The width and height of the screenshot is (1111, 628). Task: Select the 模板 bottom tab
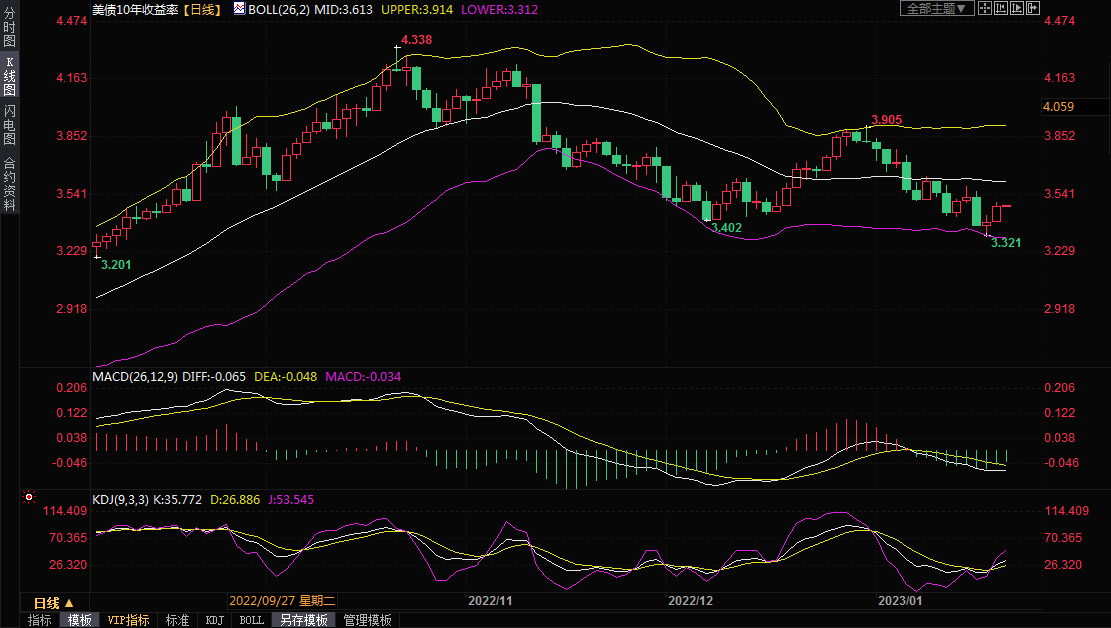click(x=79, y=620)
